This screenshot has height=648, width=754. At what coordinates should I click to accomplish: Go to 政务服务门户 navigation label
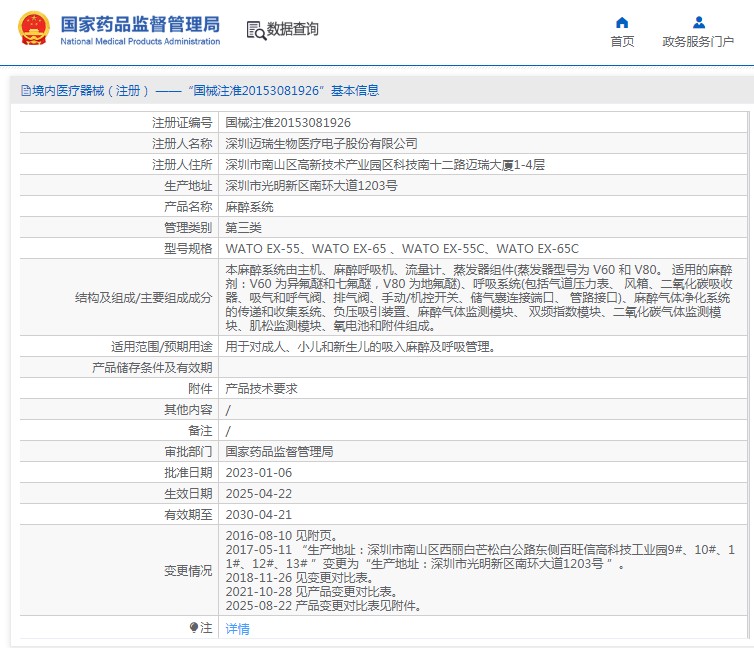(698, 42)
